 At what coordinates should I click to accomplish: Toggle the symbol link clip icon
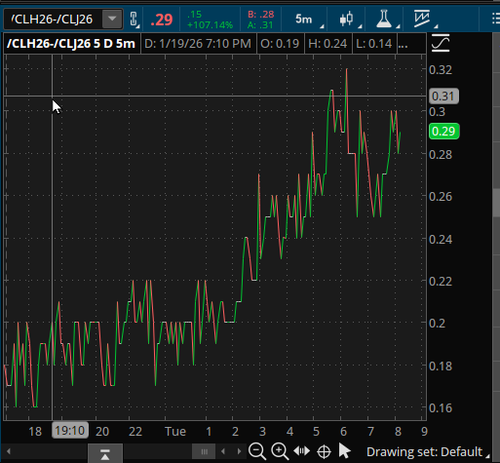click(x=134, y=19)
